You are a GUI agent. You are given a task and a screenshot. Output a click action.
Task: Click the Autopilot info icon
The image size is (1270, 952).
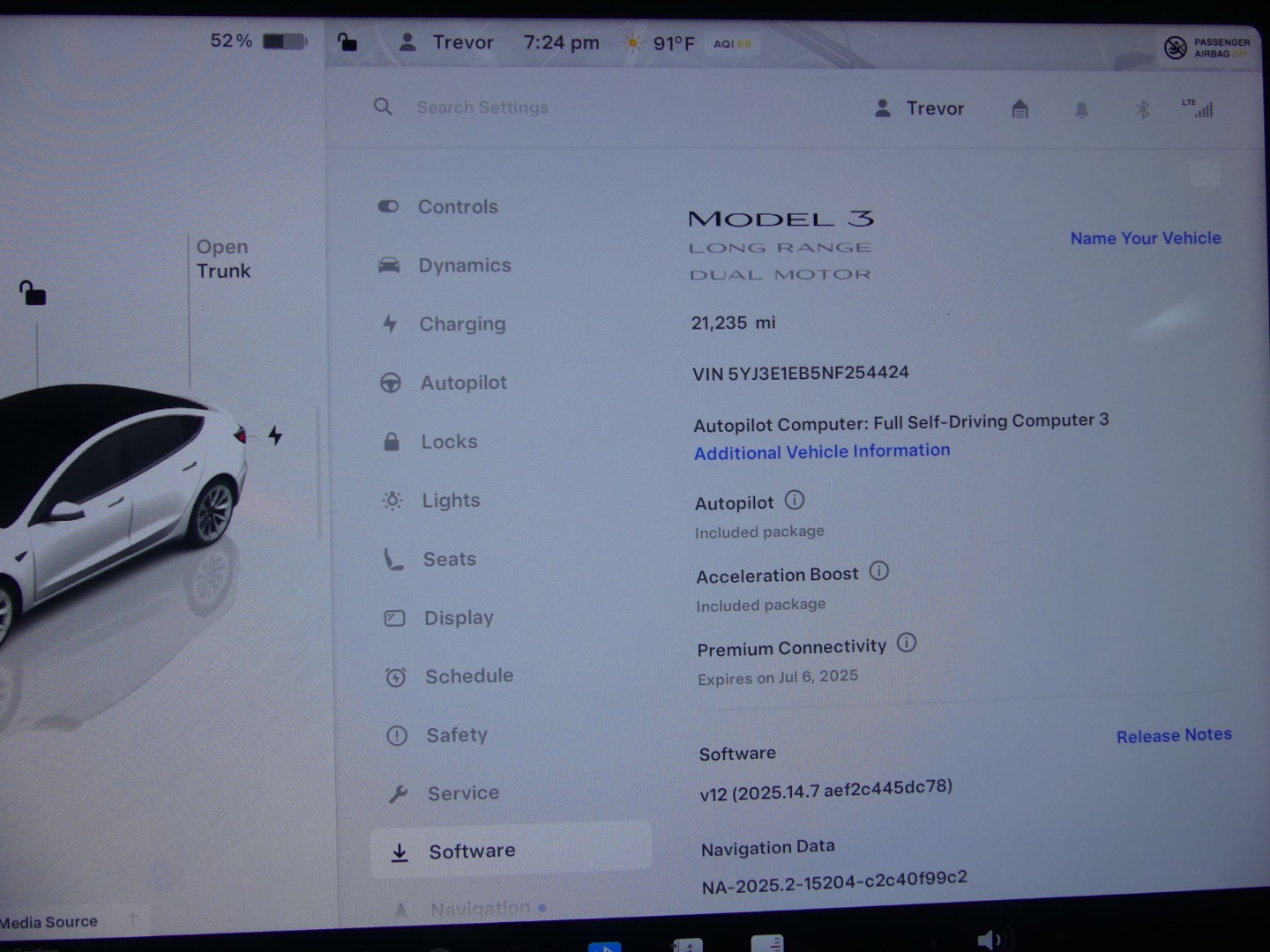[x=795, y=501]
